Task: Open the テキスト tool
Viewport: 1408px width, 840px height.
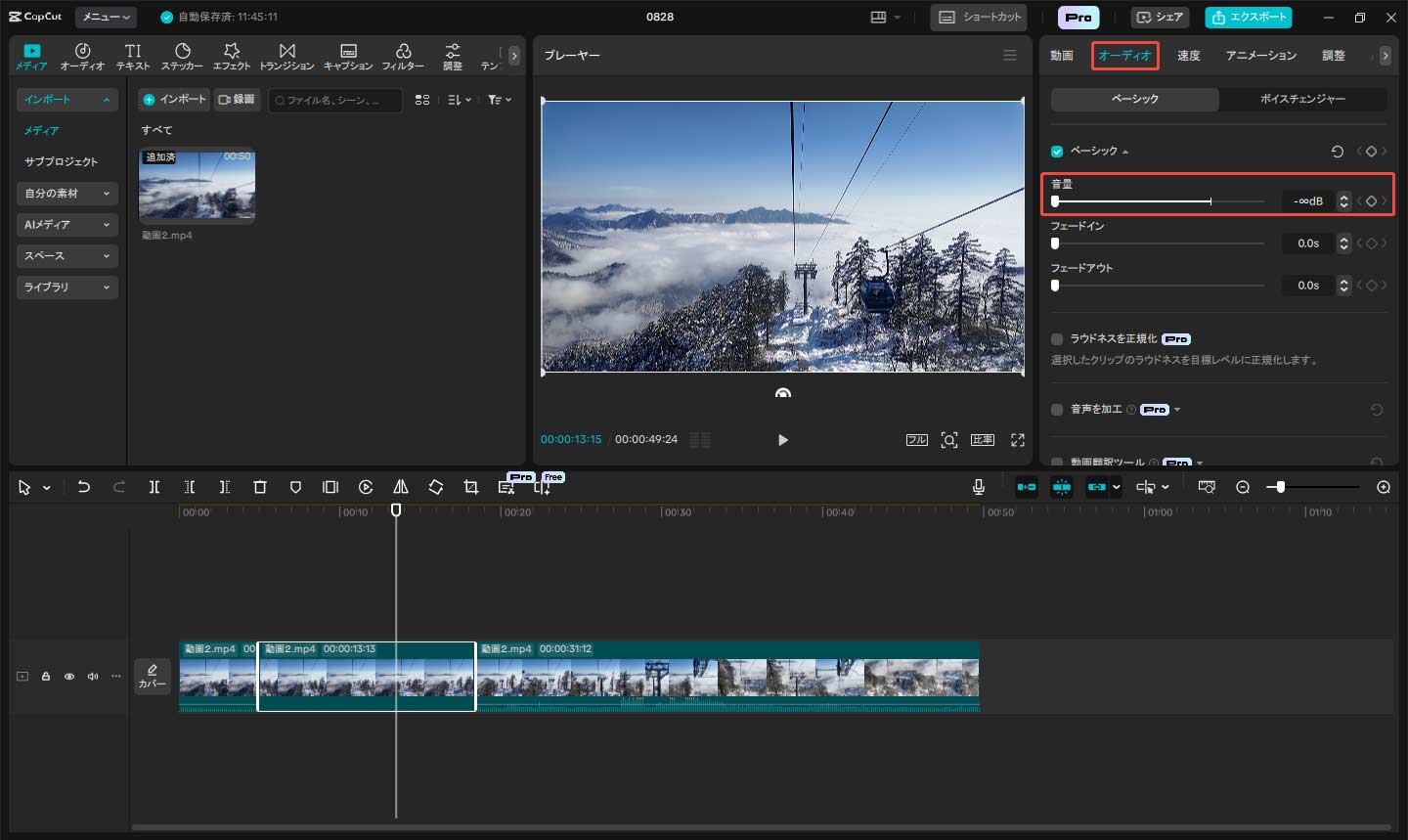Action: (x=133, y=57)
